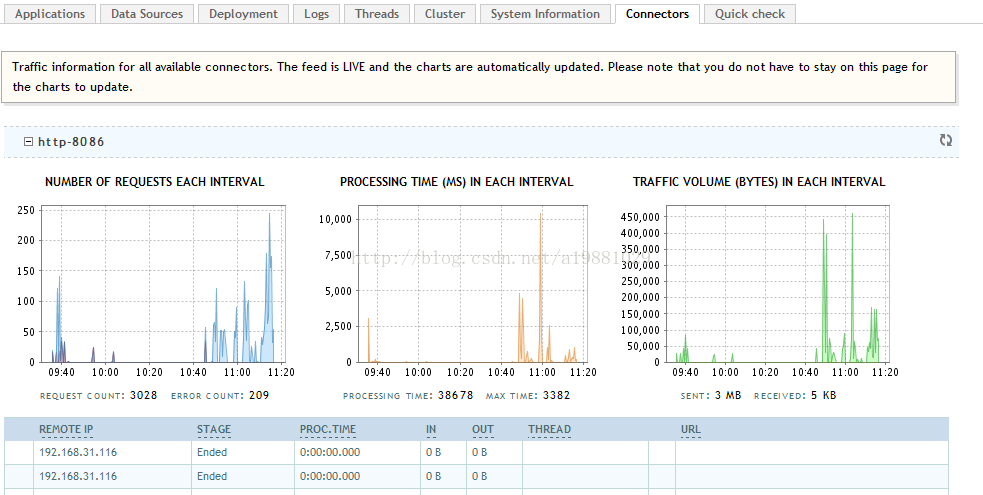
Task: Sort table by IN column
Action: pos(431,429)
